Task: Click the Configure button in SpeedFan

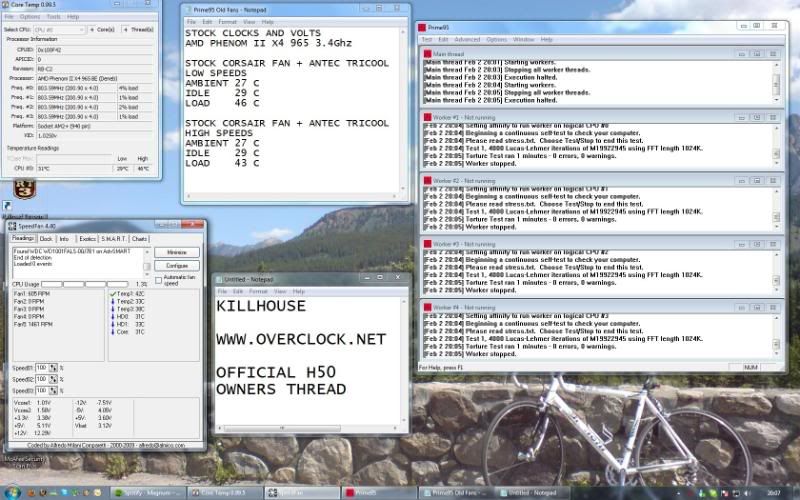Action: click(177, 266)
